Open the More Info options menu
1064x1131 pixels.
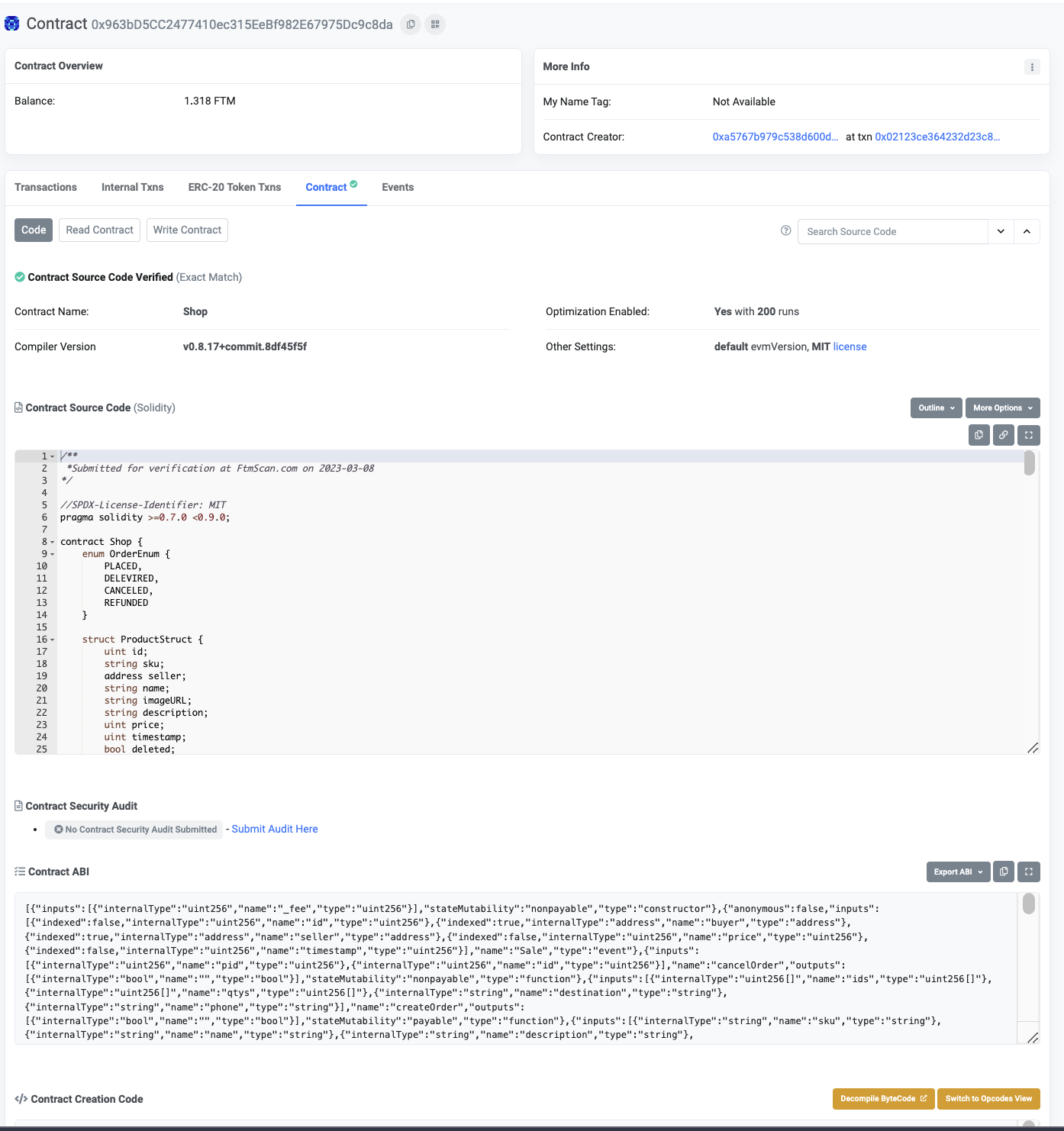(1032, 66)
